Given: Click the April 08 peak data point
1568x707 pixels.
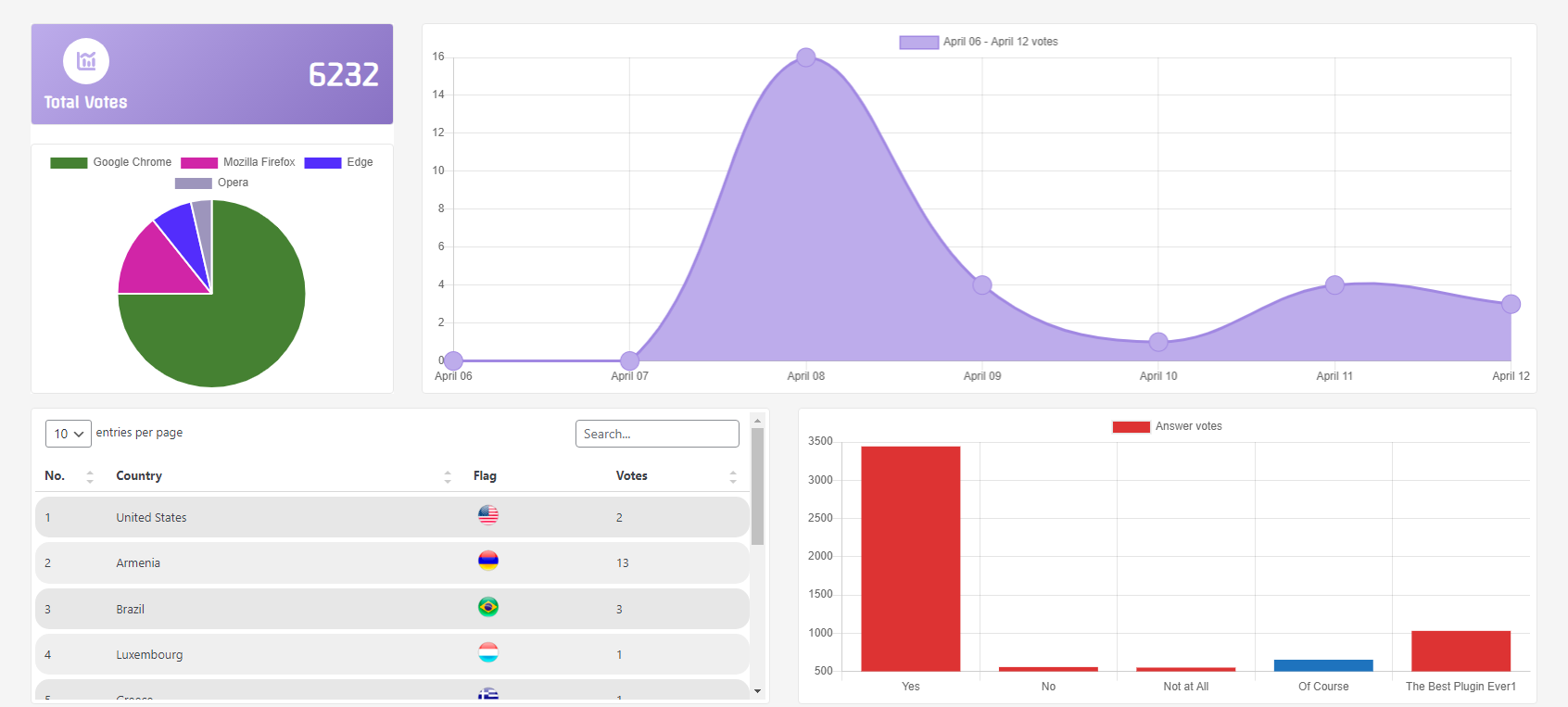Looking at the screenshot, I should pos(806,57).
